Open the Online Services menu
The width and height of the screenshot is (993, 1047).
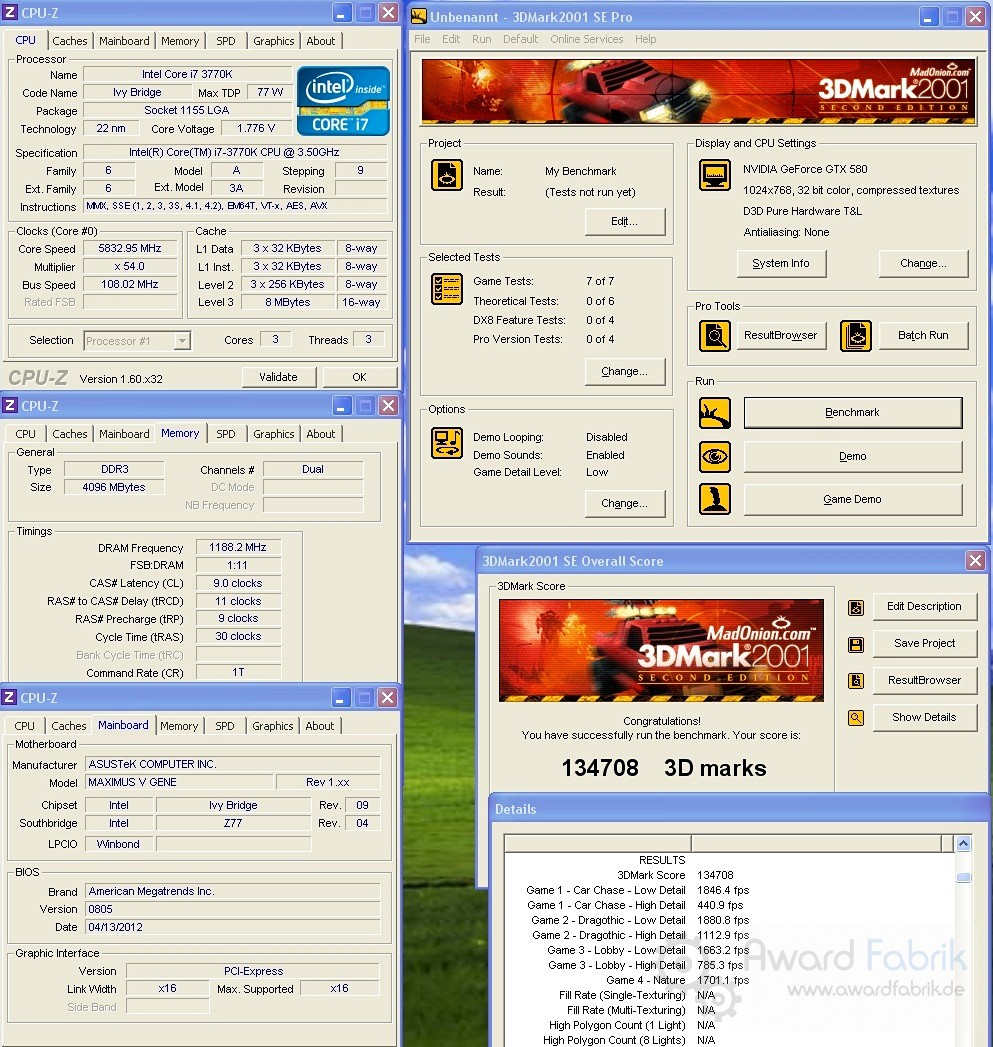(x=586, y=39)
